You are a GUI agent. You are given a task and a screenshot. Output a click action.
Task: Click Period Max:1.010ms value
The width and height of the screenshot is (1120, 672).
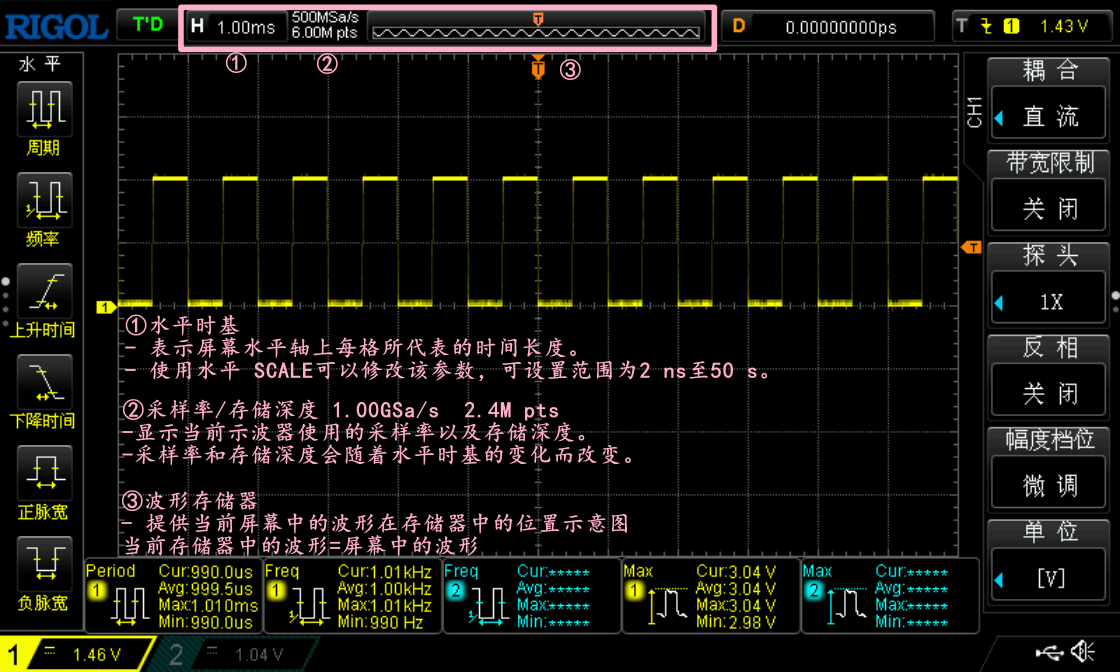point(208,606)
